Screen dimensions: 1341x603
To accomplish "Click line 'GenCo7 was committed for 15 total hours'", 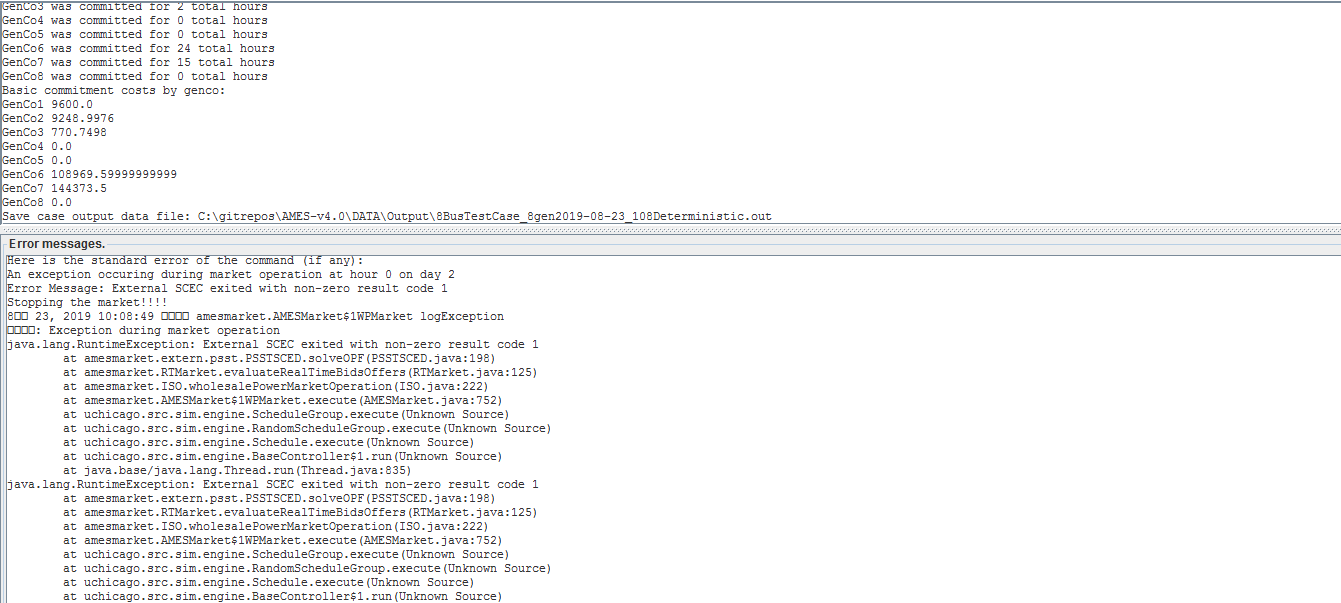I will click(138, 62).
